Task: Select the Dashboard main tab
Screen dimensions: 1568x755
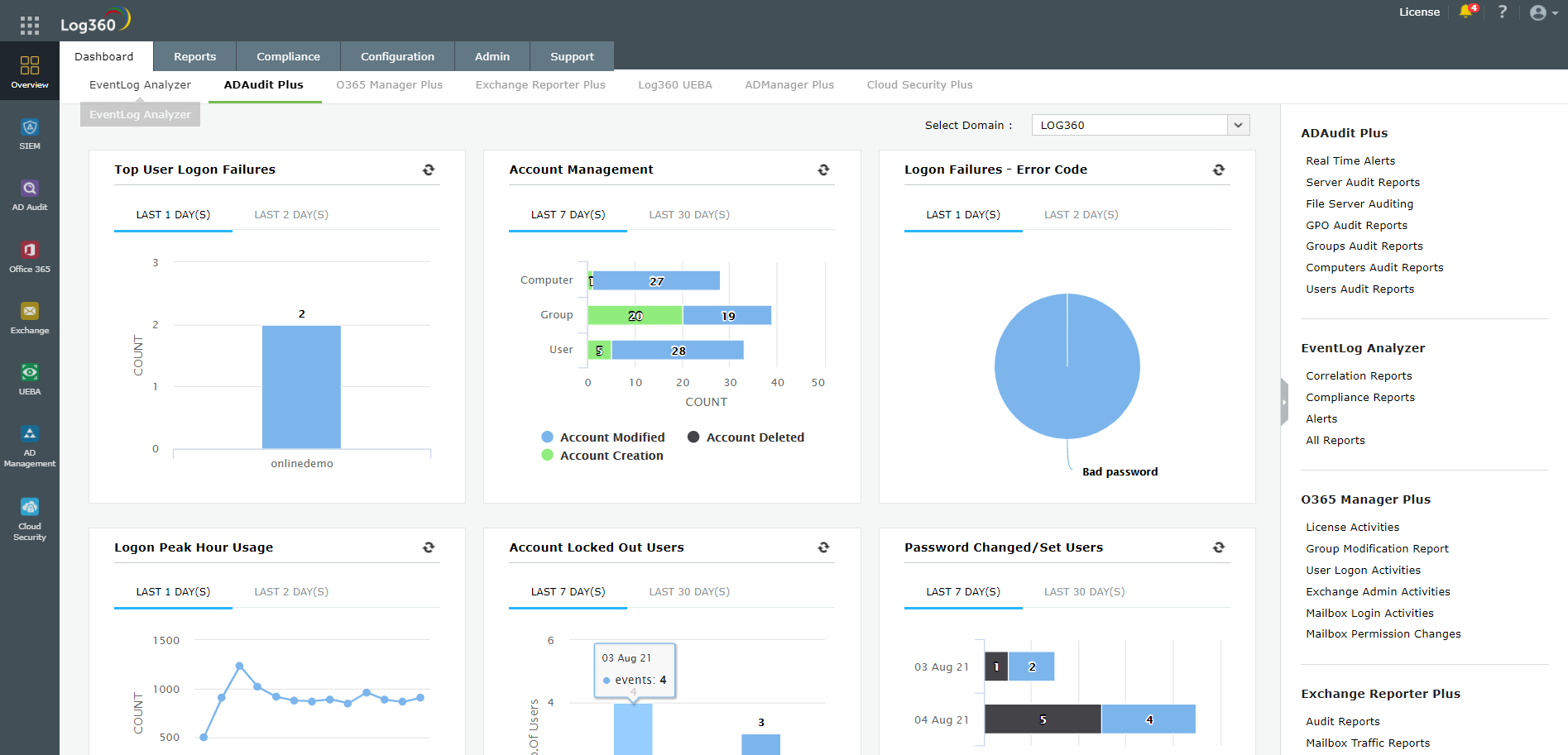Action: (x=104, y=56)
